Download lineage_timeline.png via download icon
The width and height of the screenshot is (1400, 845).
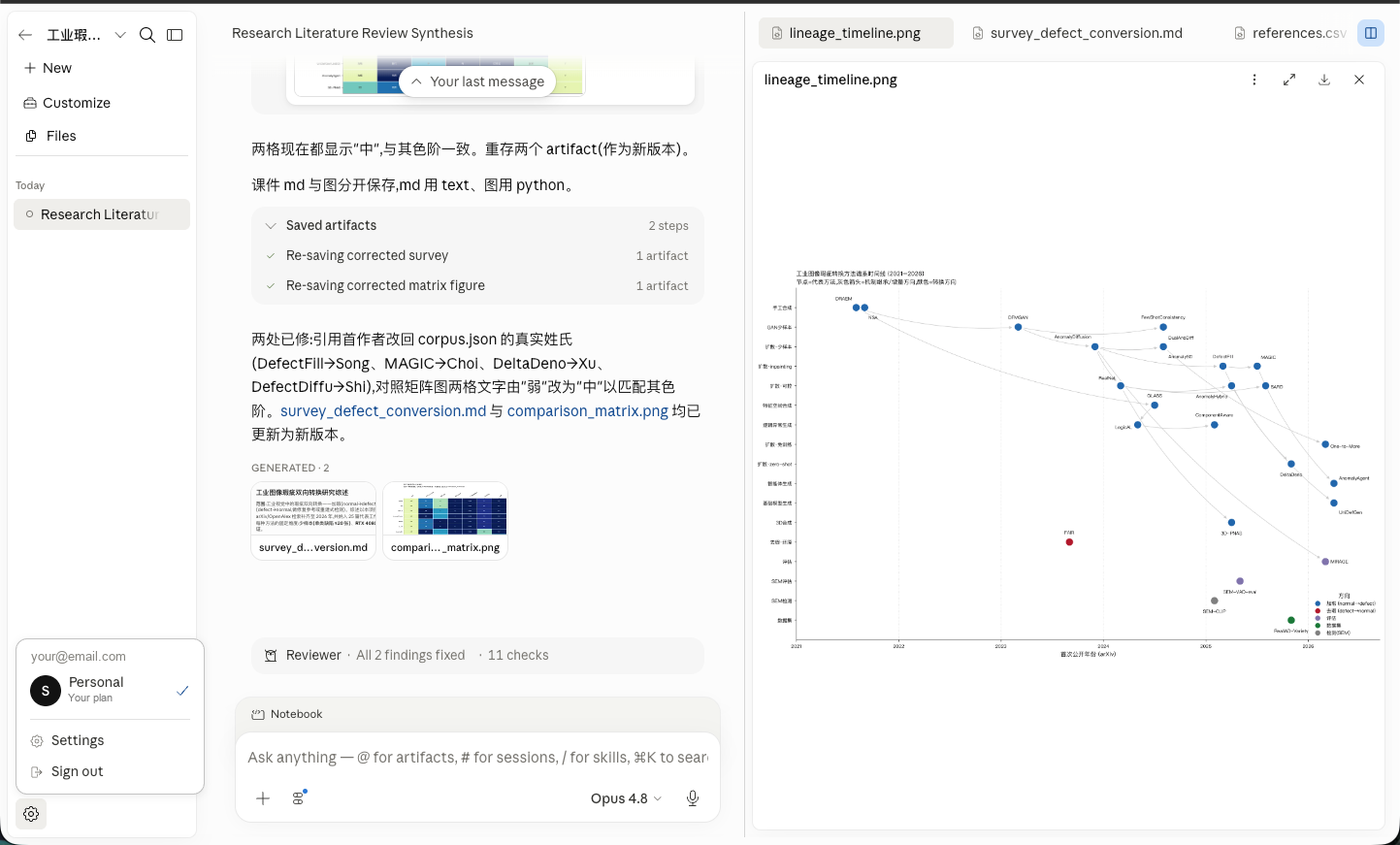coord(1324,80)
